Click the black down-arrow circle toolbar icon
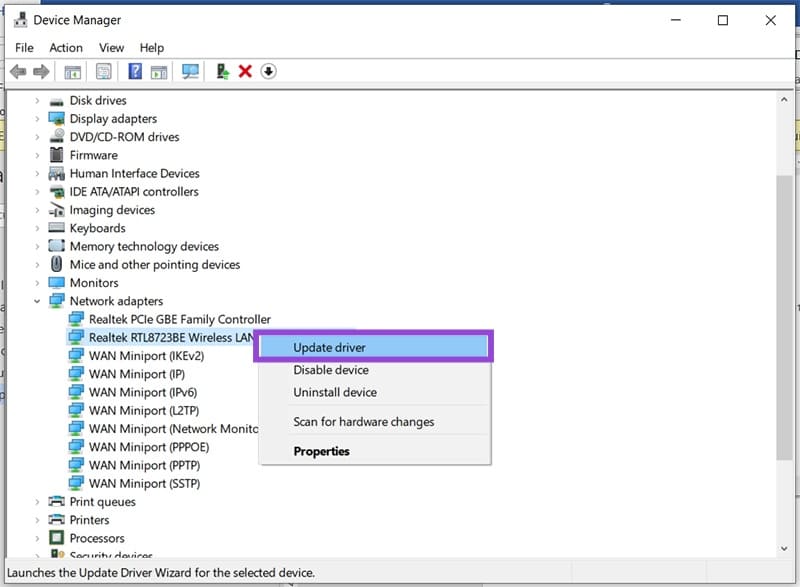This screenshot has width=800, height=587. tap(268, 72)
